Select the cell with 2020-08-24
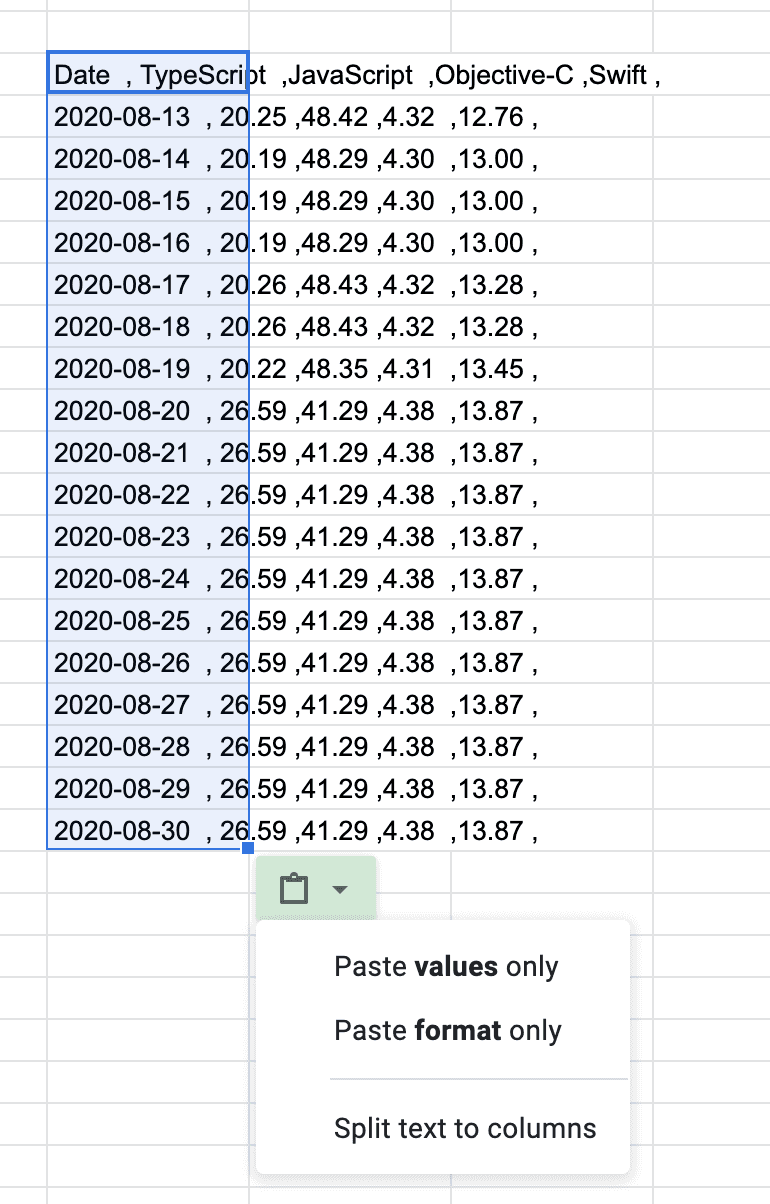Viewport: 770px width, 1204px height. click(x=148, y=579)
